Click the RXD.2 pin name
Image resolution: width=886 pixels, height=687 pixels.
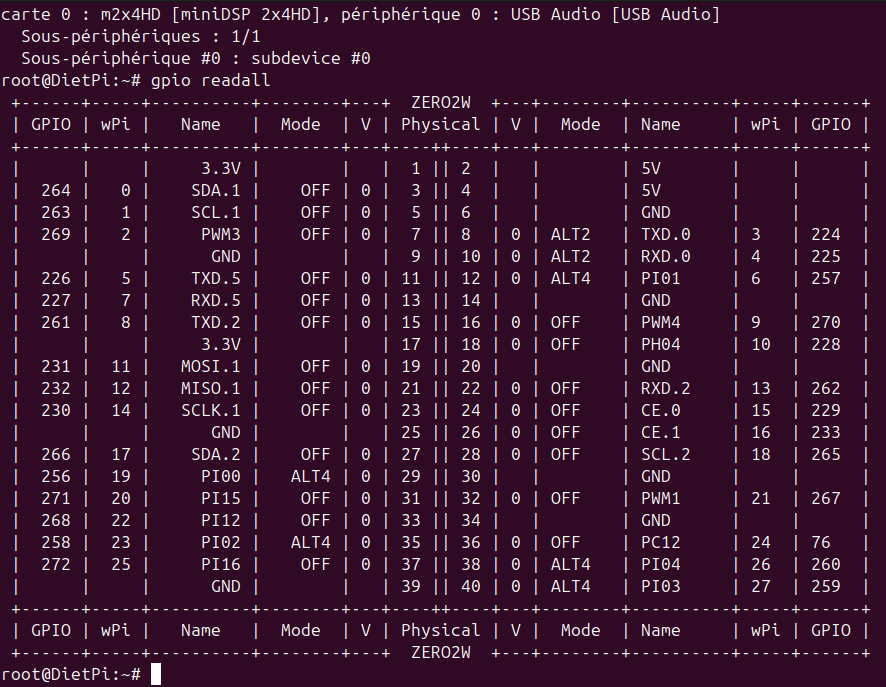click(666, 389)
